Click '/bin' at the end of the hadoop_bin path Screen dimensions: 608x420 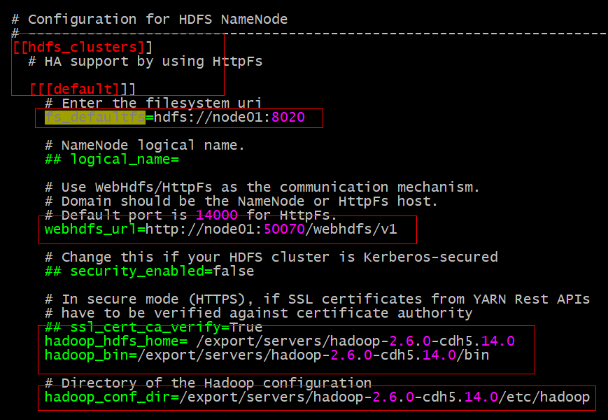pyautogui.click(x=473, y=355)
